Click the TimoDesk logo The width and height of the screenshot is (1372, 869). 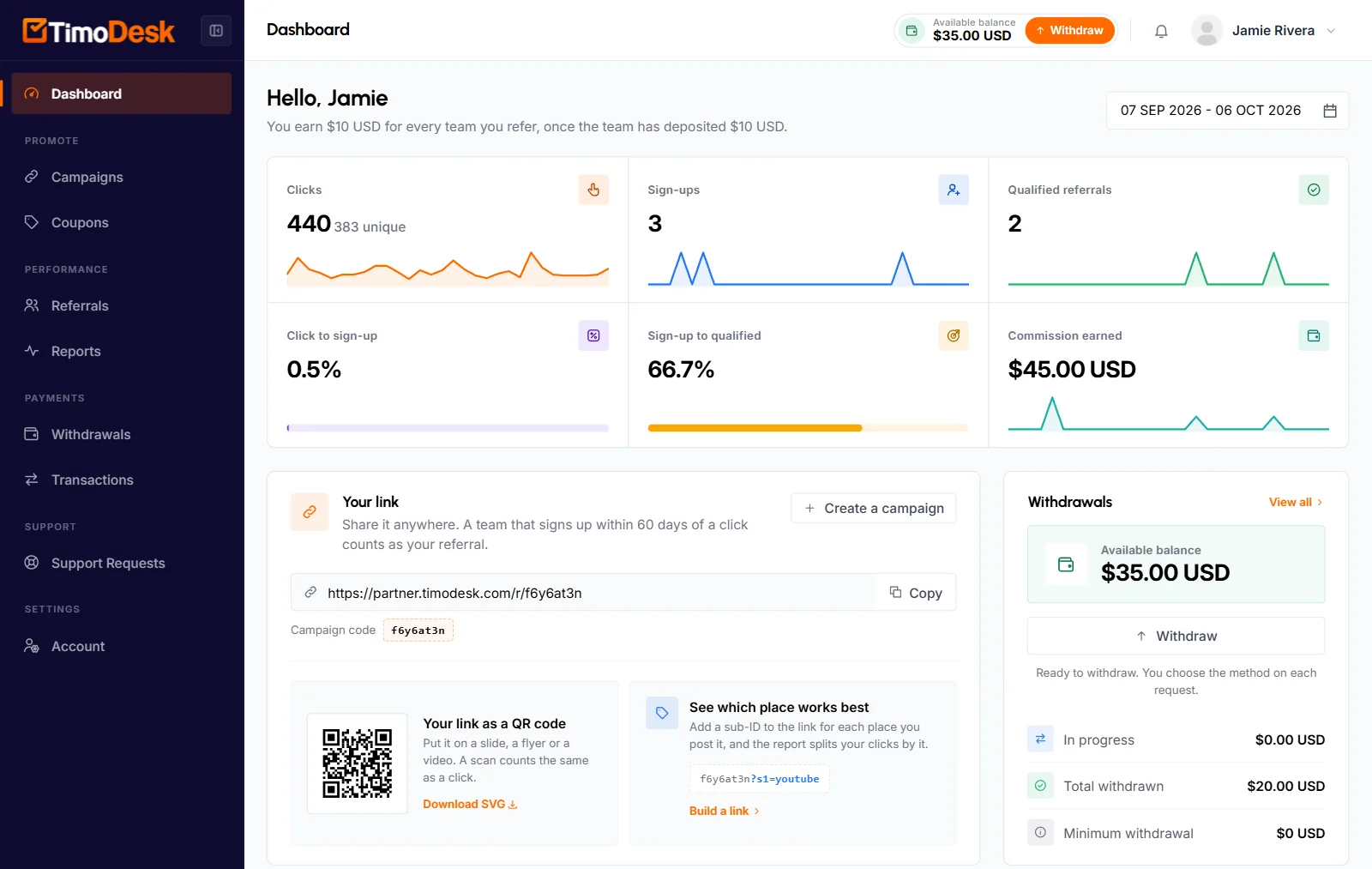(x=99, y=31)
